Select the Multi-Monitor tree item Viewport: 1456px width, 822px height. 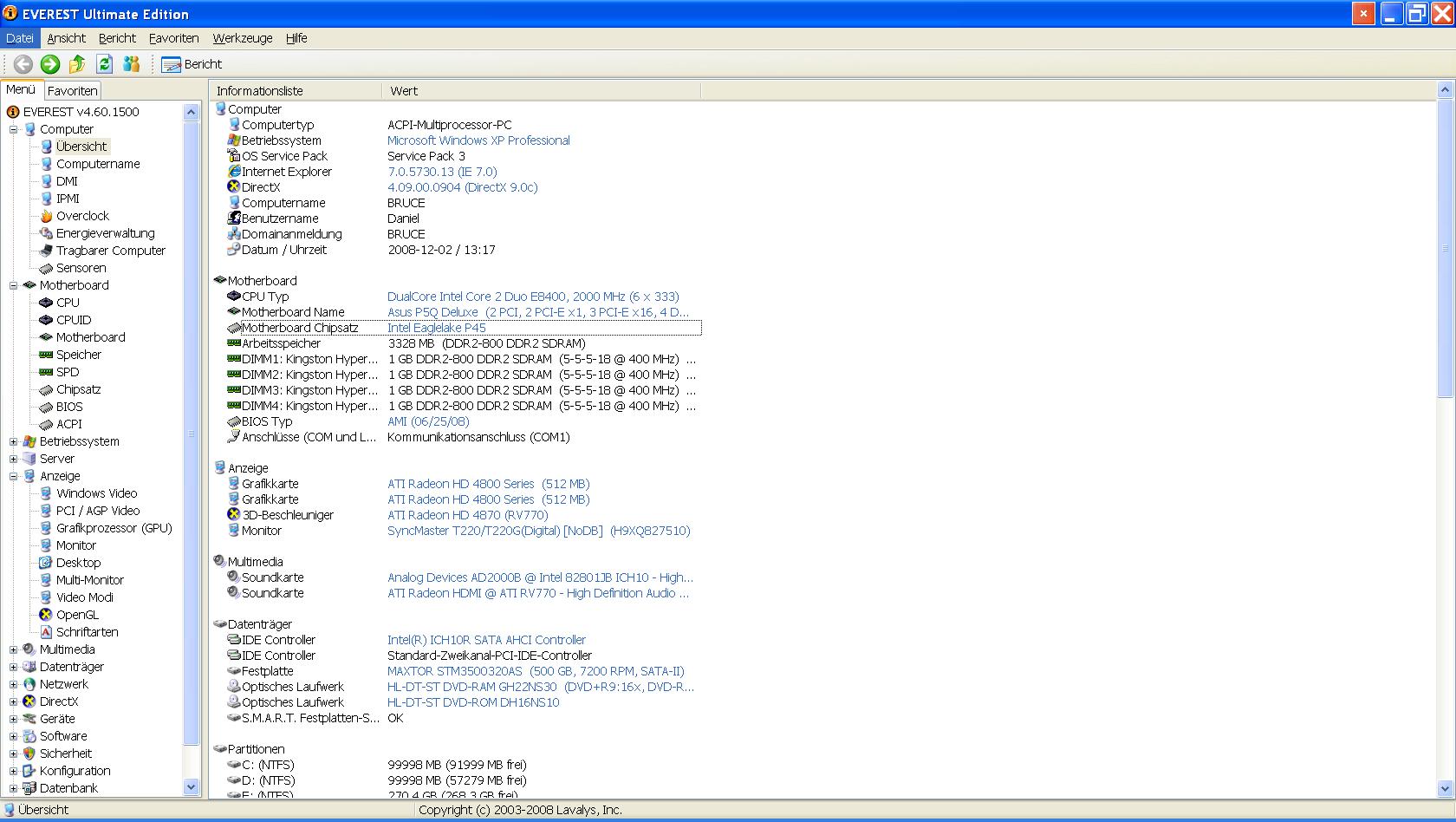(90, 580)
